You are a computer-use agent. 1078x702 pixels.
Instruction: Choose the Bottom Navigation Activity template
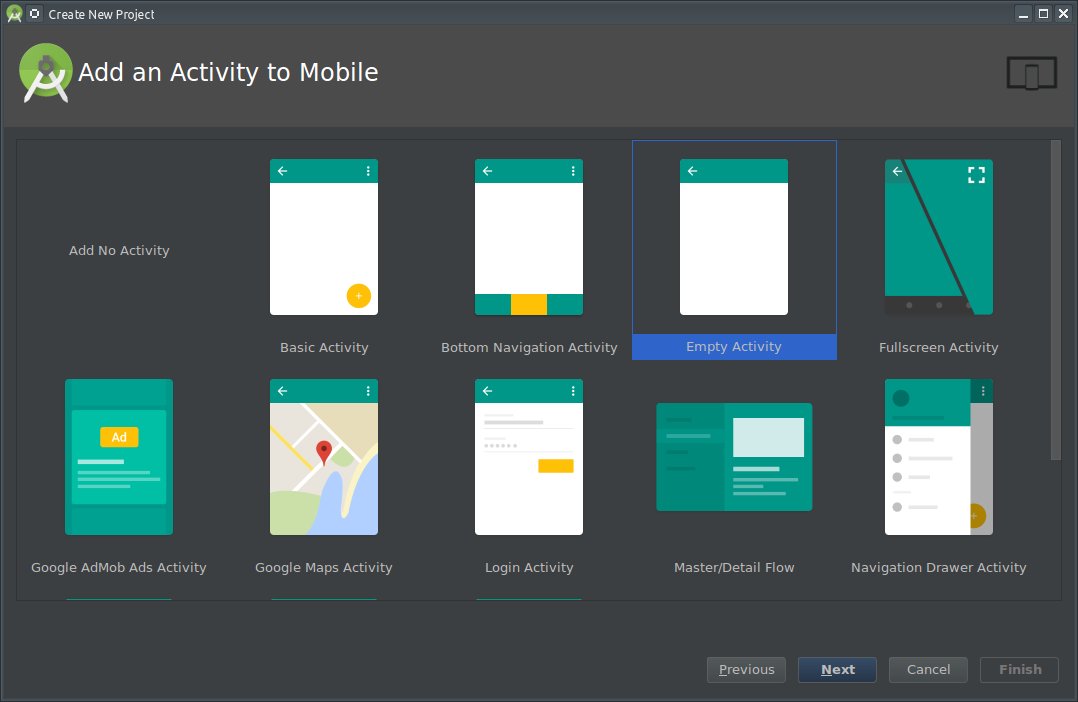528,237
